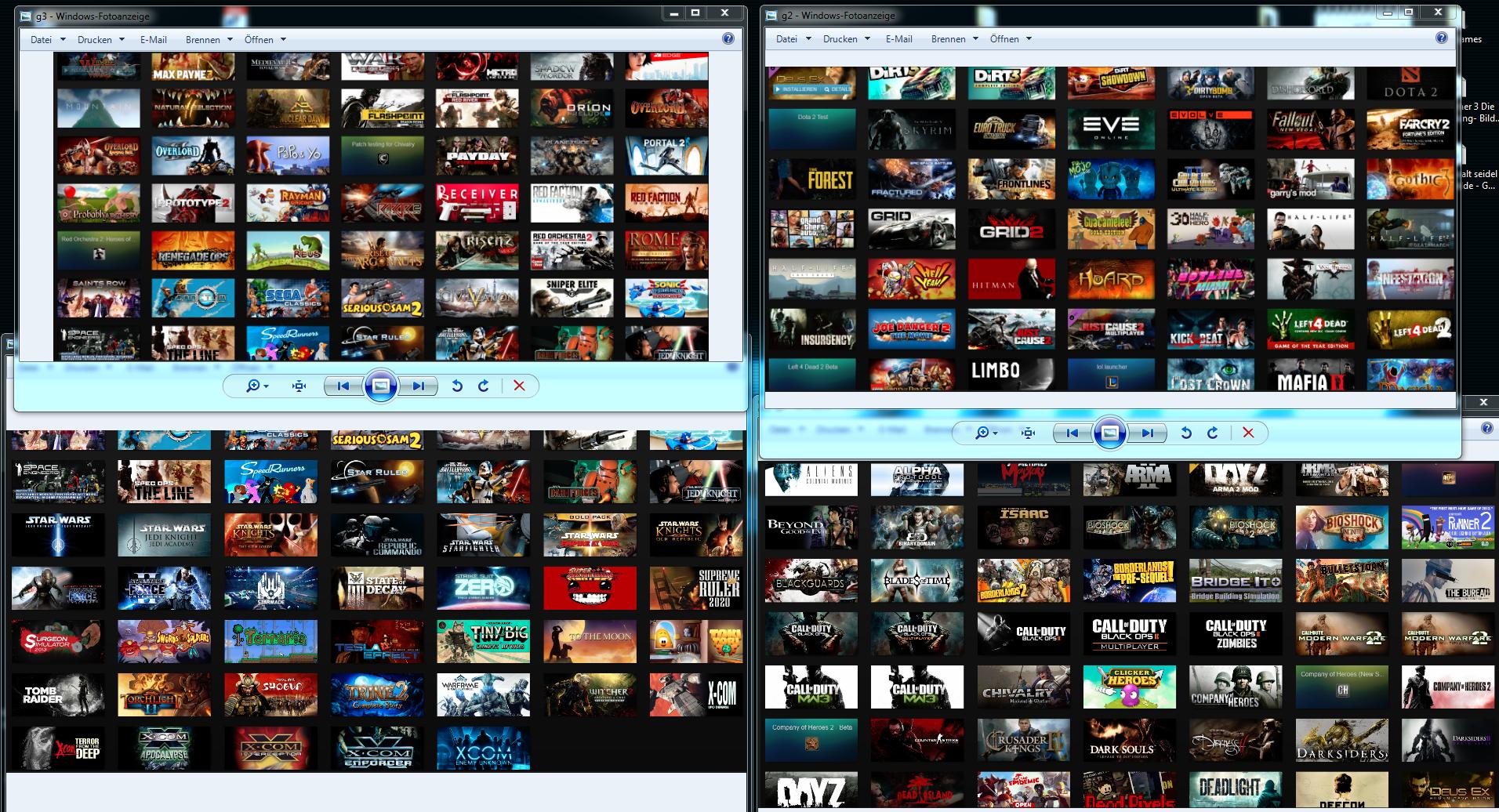Pick the Forest game tile

tap(811, 179)
